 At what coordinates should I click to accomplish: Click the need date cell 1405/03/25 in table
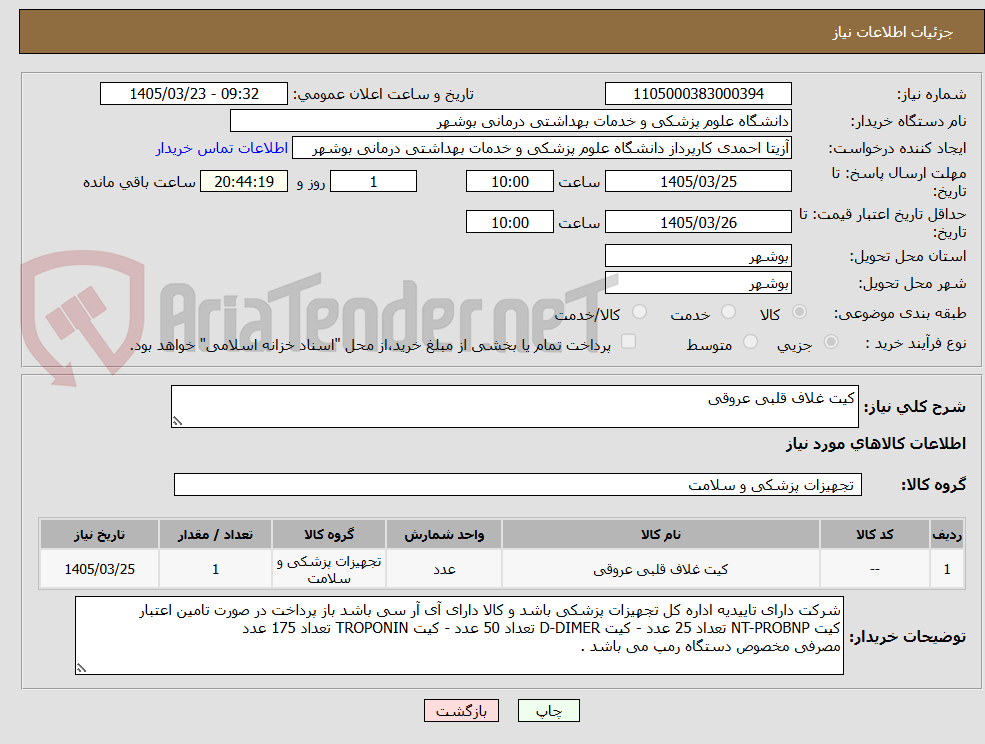(99, 569)
